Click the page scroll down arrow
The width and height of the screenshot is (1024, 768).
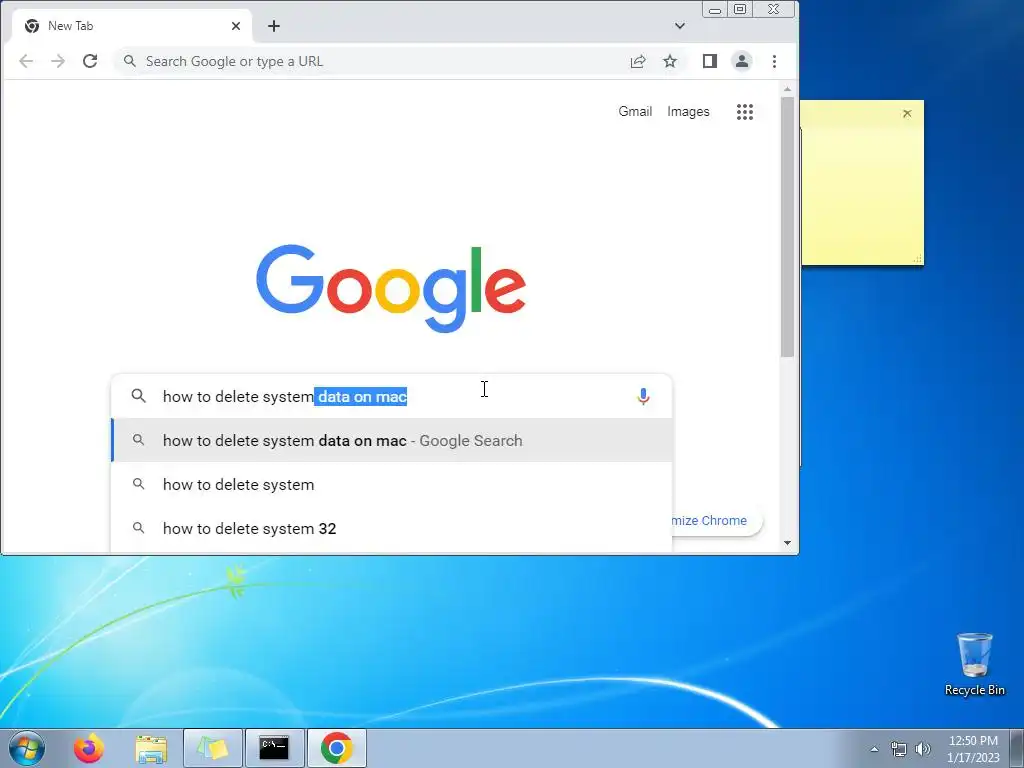(x=788, y=543)
